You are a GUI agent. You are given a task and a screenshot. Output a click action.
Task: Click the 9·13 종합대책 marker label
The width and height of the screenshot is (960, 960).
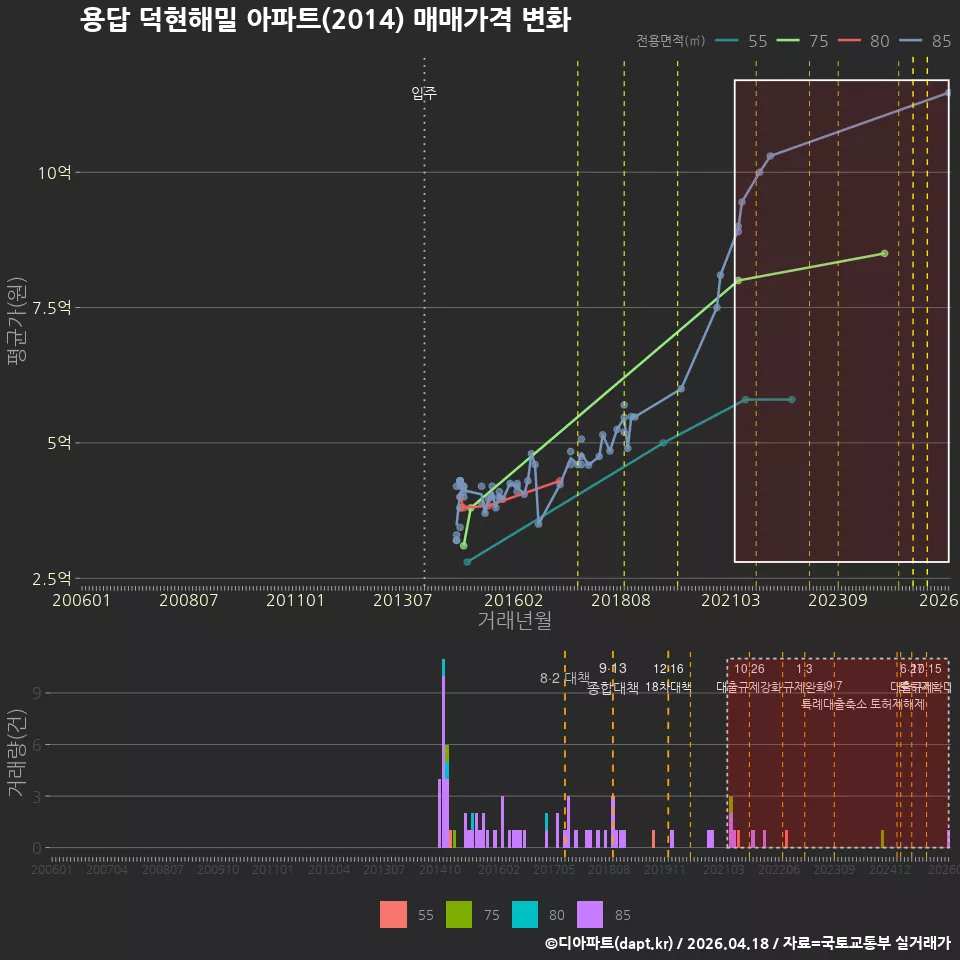pyautogui.click(x=612, y=678)
